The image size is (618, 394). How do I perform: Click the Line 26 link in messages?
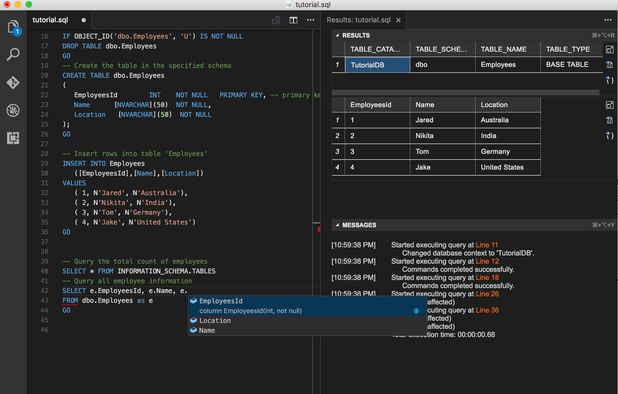coord(487,294)
